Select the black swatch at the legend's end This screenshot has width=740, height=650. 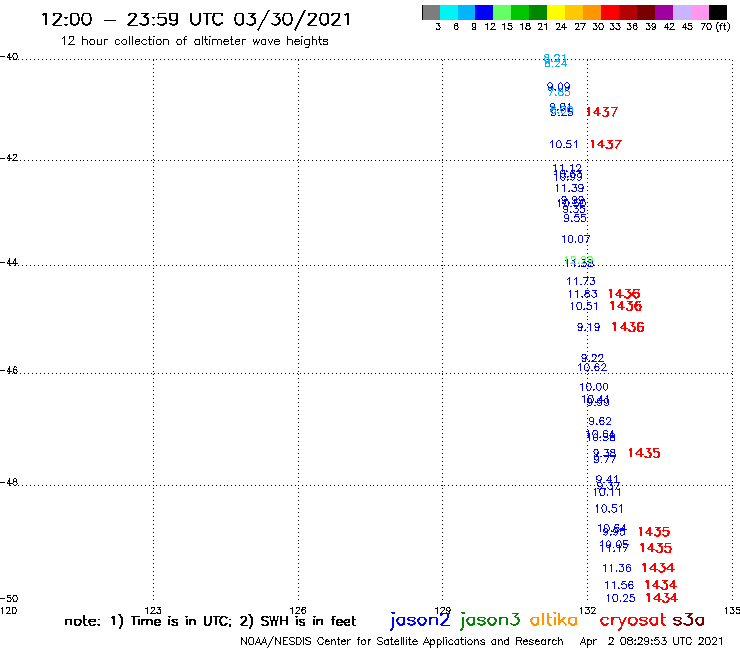(x=718, y=12)
